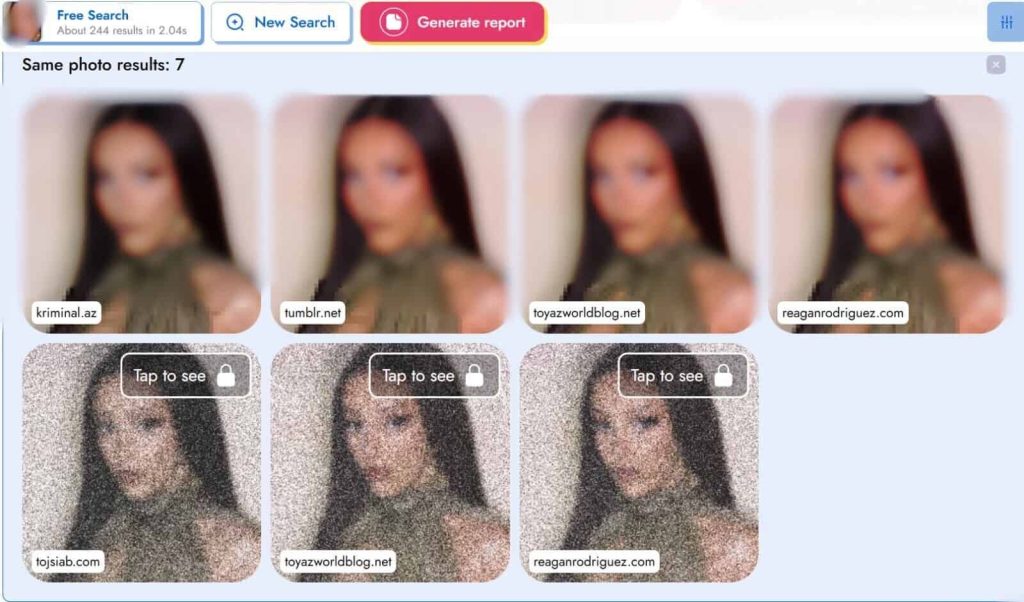This screenshot has width=1024, height=602.
Task: Click the kriminal.az source label
Action: point(66,313)
